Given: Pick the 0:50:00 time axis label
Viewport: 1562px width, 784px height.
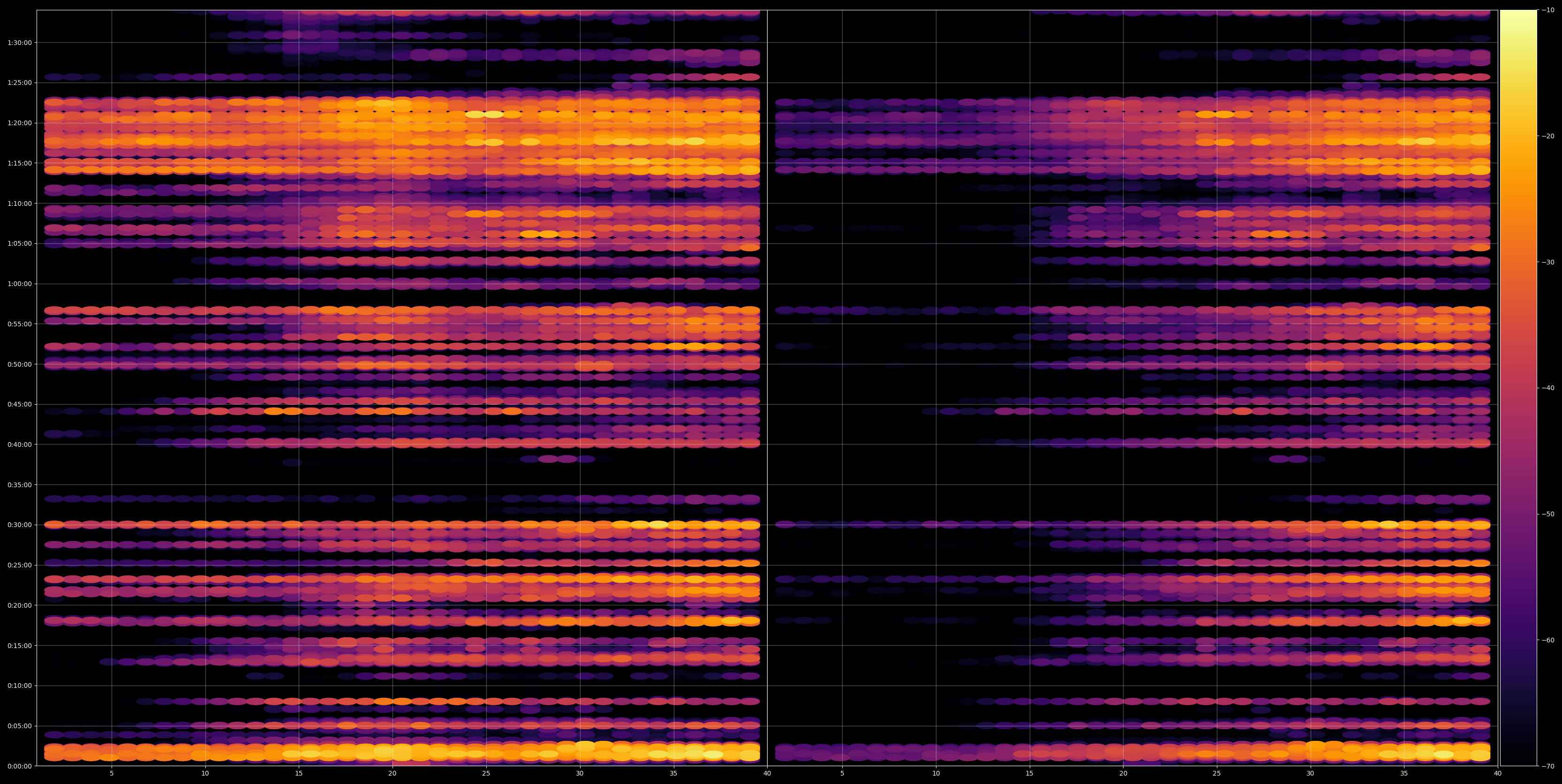Looking at the screenshot, I should pyautogui.click(x=19, y=364).
